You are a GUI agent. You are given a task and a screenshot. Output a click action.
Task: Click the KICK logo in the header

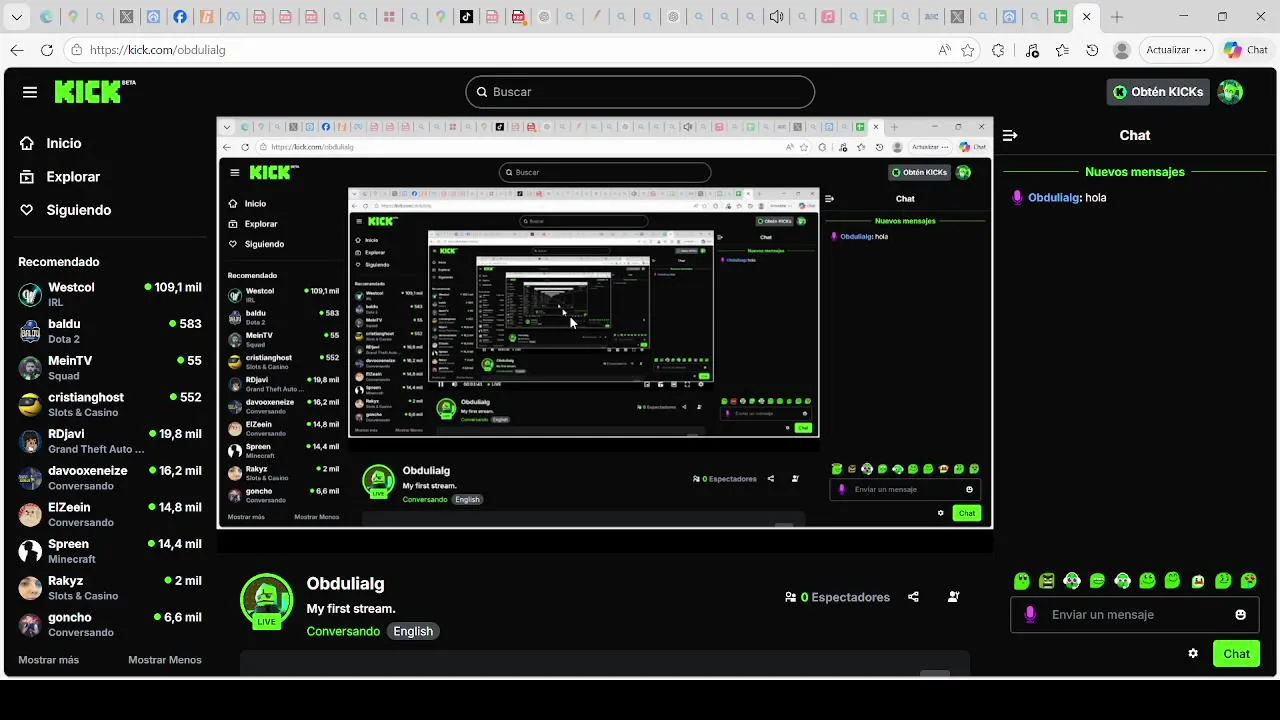point(94,92)
